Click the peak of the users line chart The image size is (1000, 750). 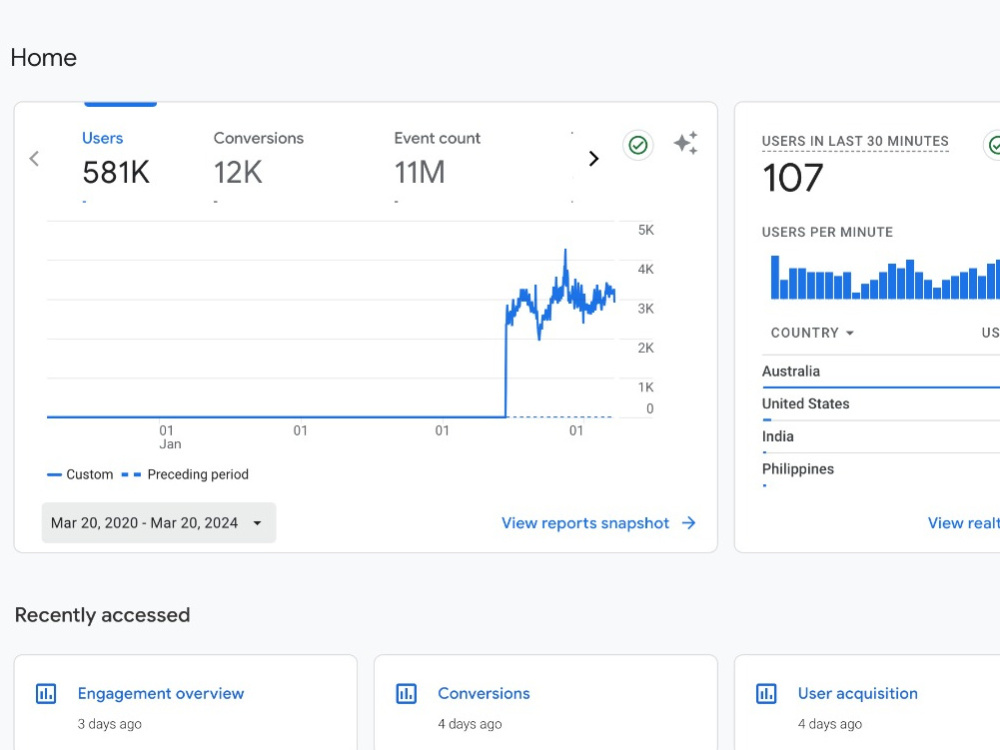coord(565,251)
